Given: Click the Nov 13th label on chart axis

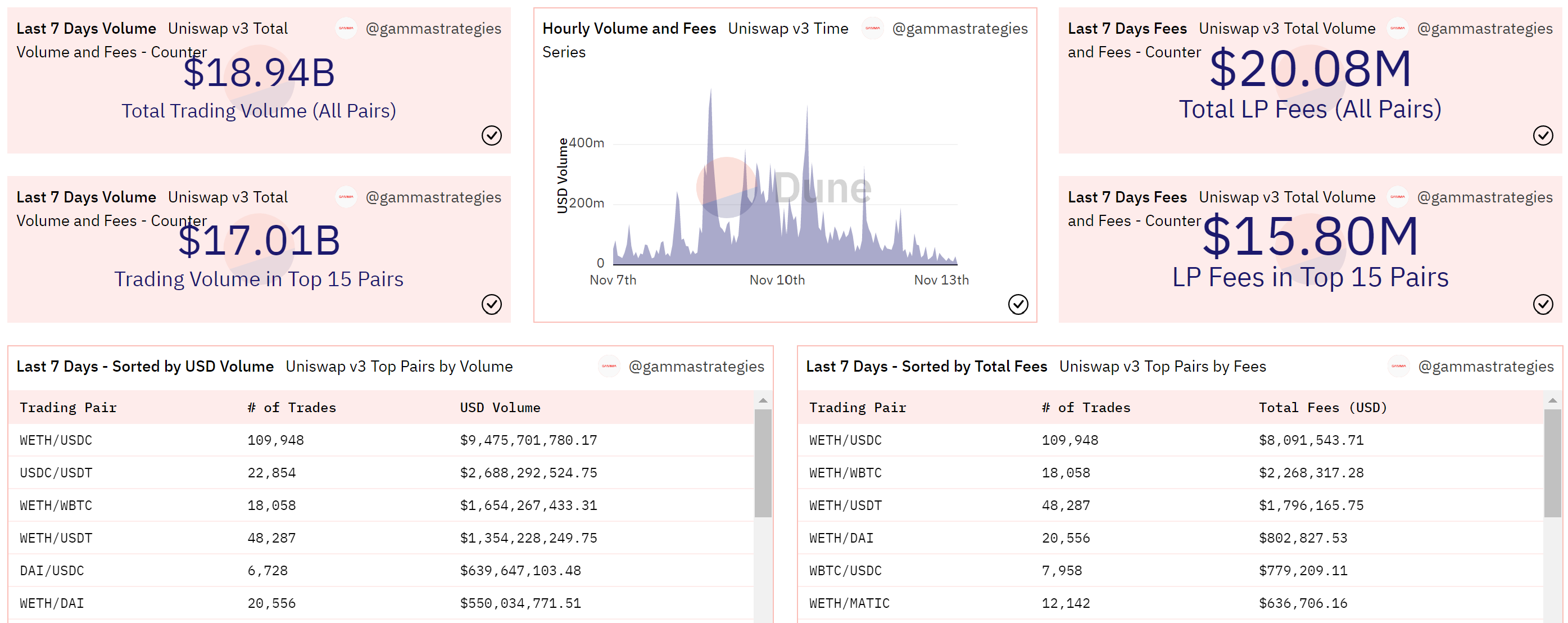Looking at the screenshot, I should coord(941,279).
